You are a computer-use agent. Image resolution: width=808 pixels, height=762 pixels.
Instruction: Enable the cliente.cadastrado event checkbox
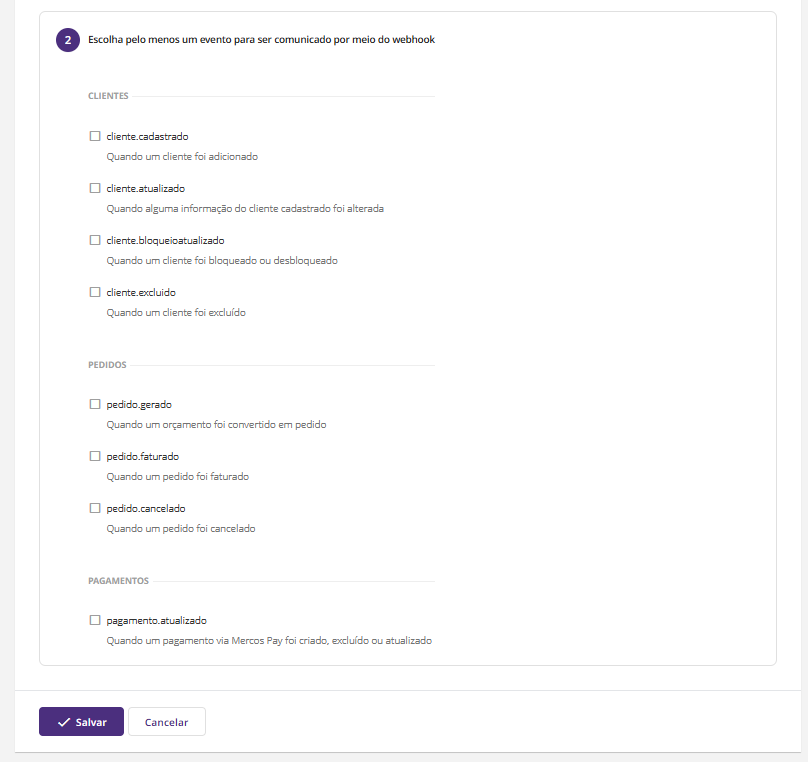(95, 136)
